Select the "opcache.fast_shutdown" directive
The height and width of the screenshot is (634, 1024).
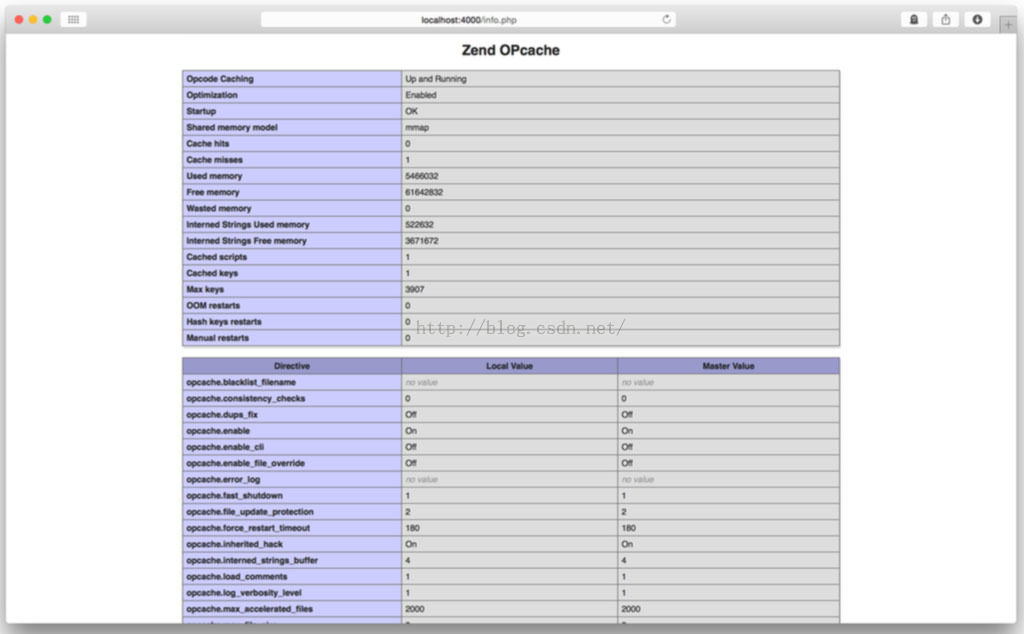[x=234, y=496]
